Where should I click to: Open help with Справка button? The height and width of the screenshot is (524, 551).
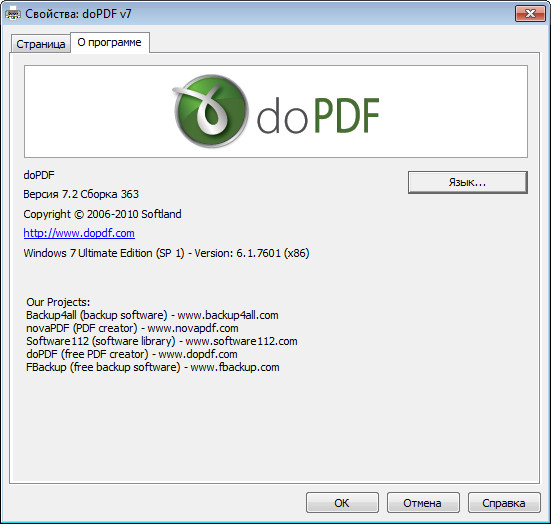point(504,503)
